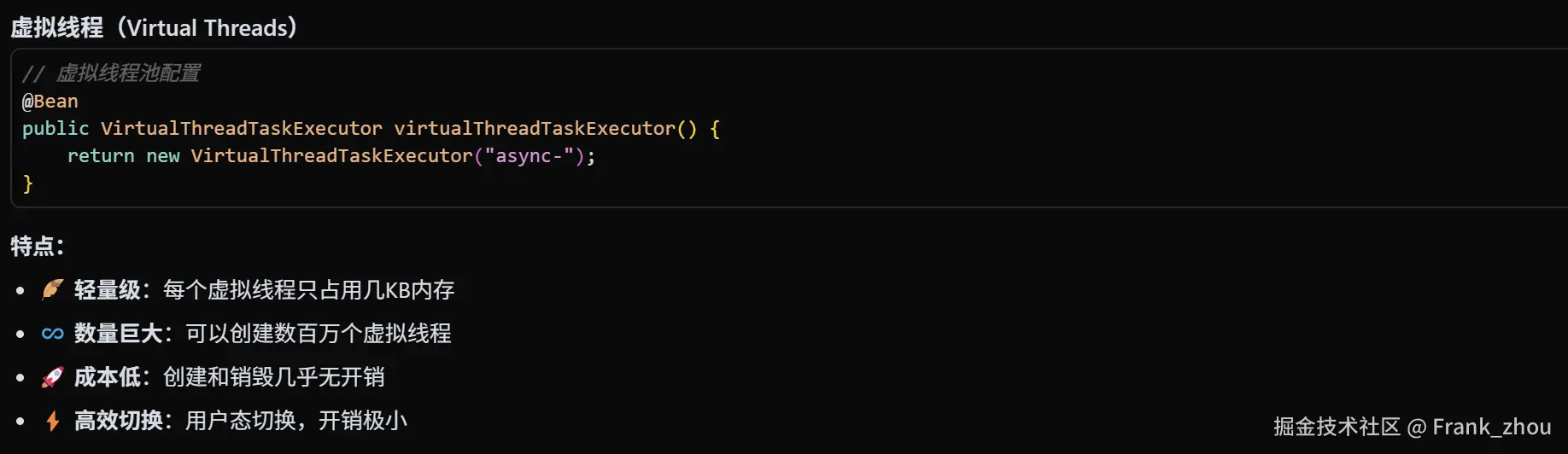Click the feather emoji icon
This screenshot has width=1568, height=454.
[x=52, y=290]
